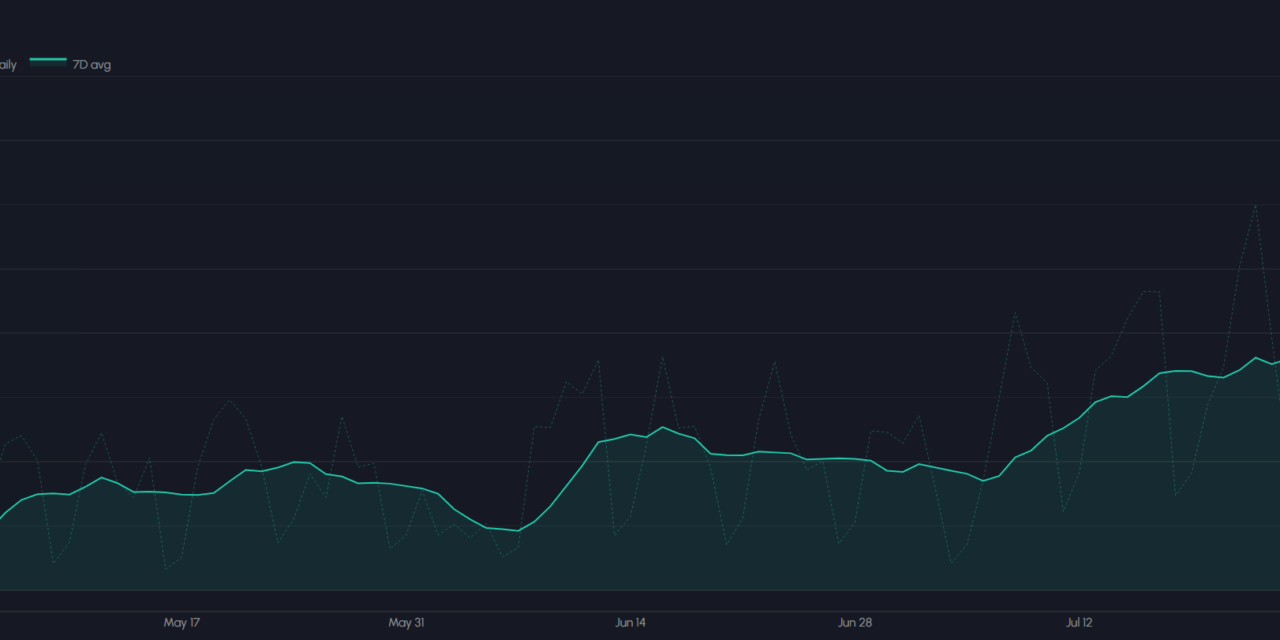The height and width of the screenshot is (640, 1280).
Task: Click the May 17 axis label
Action: [182, 622]
